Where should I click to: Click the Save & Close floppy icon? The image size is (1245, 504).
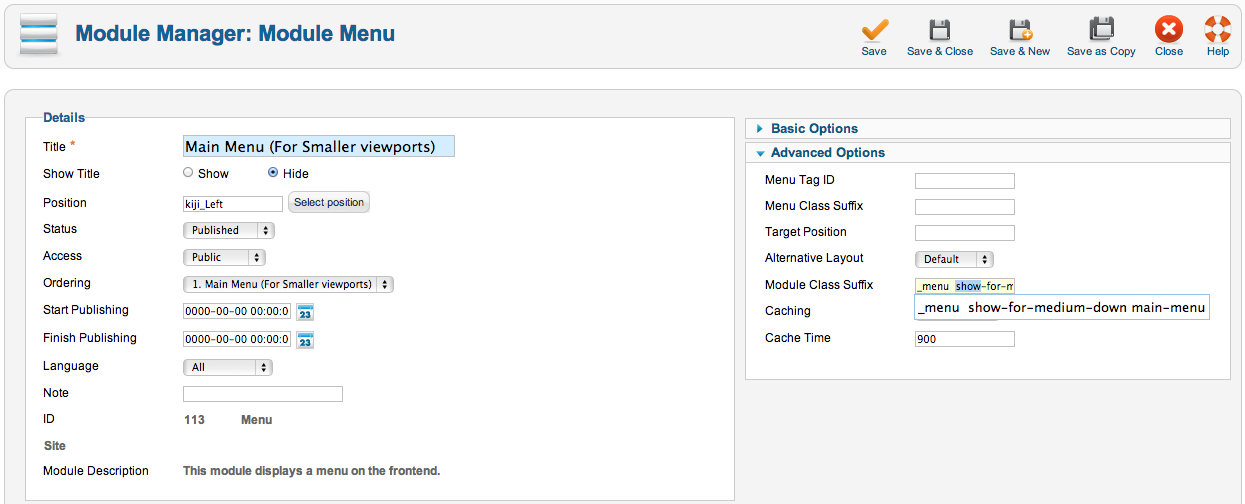click(940, 29)
